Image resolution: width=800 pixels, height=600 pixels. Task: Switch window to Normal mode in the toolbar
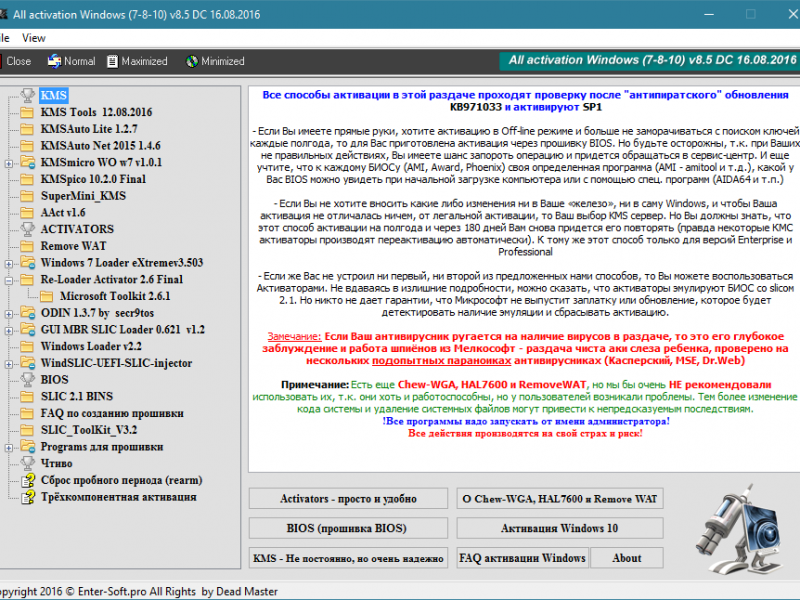coord(71,61)
